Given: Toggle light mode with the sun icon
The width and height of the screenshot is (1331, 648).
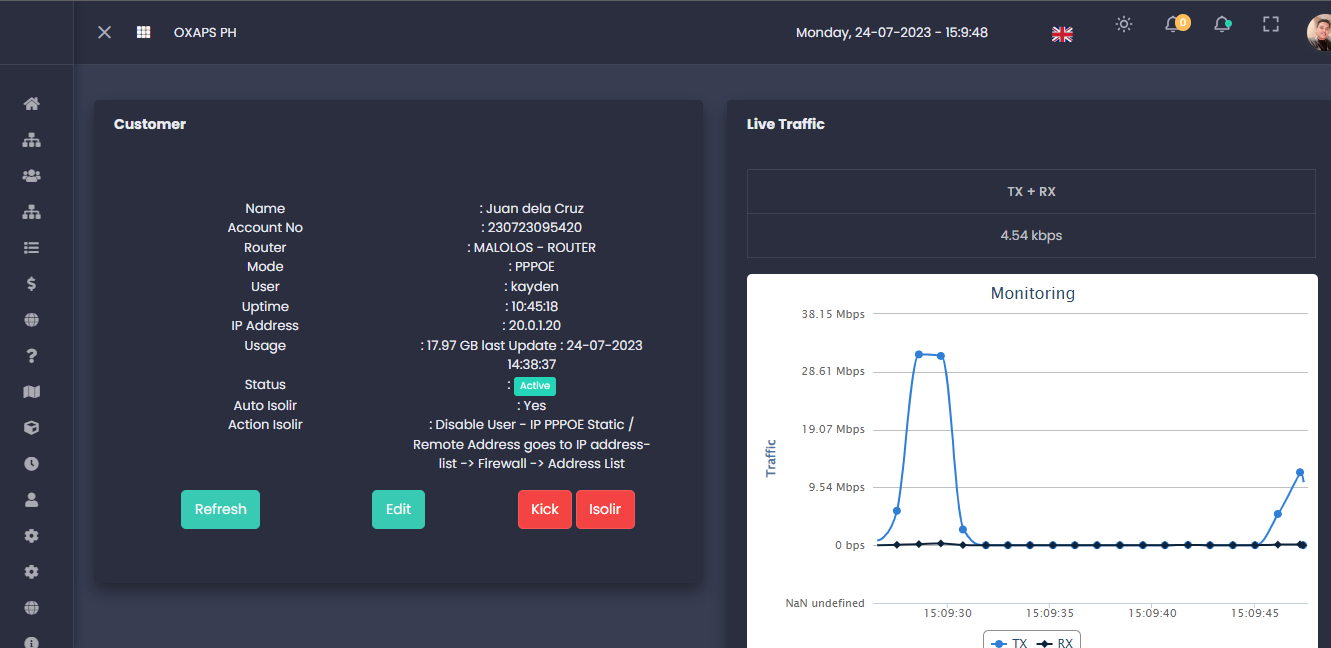Looking at the screenshot, I should (x=1124, y=24).
